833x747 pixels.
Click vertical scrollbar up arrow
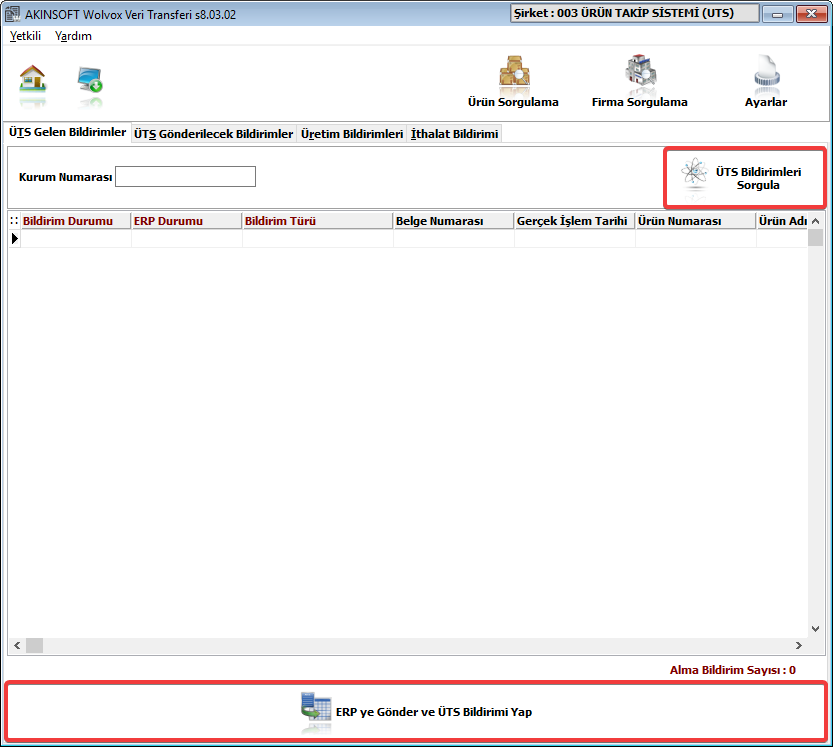(815, 221)
